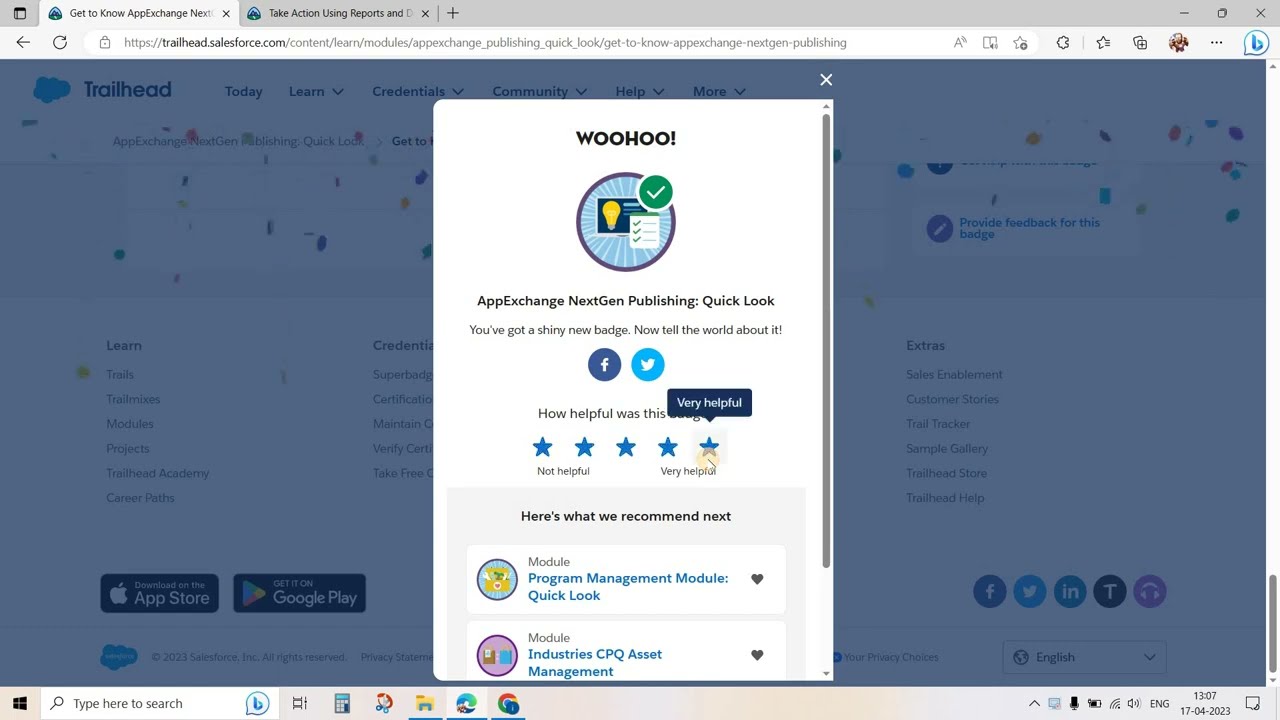1280x720 pixels.
Task: Switch to Take Action Using Reports tab
Action: tap(338, 13)
